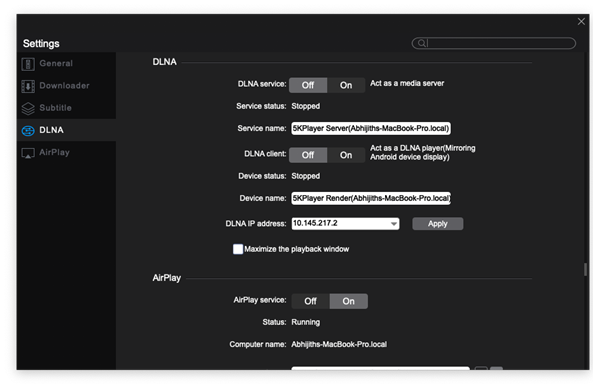Click the Device name text field
Image resolution: width=602 pixels, height=384 pixels.
(x=371, y=198)
